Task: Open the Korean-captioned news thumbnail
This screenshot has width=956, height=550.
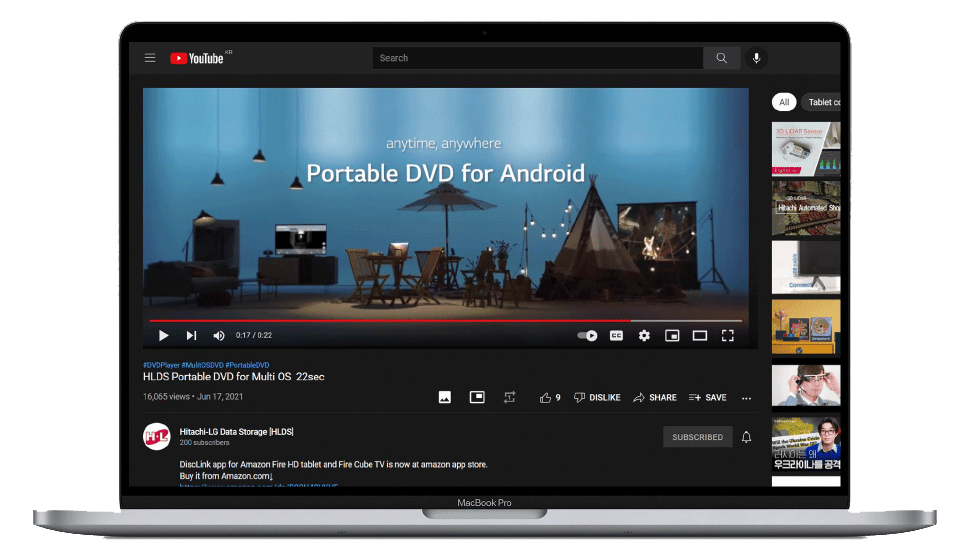Action: [806, 445]
